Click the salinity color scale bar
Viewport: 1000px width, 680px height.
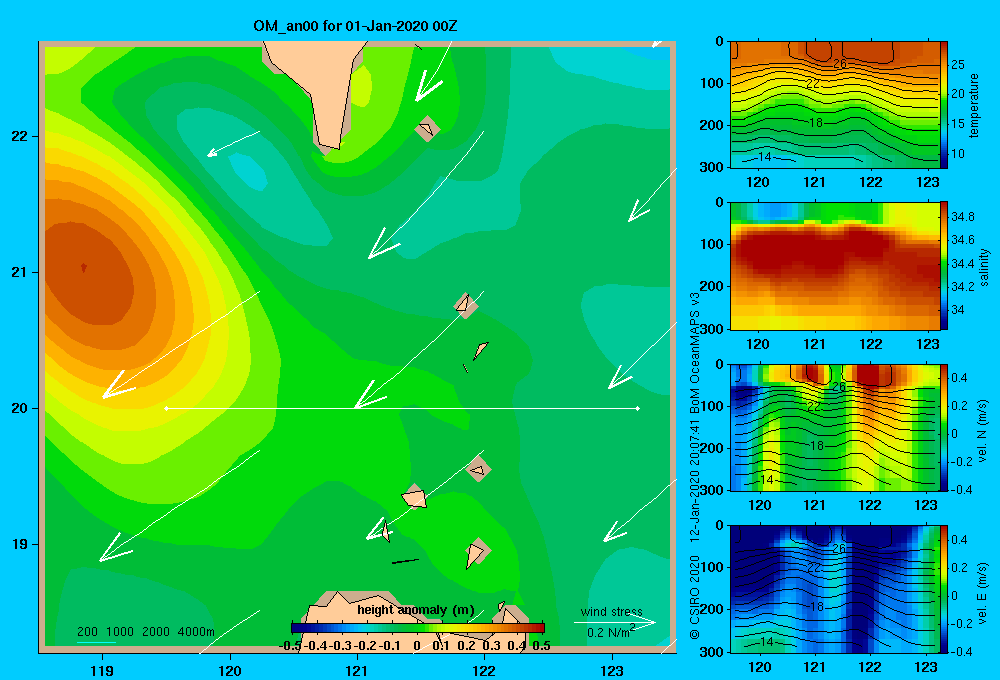click(944, 266)
